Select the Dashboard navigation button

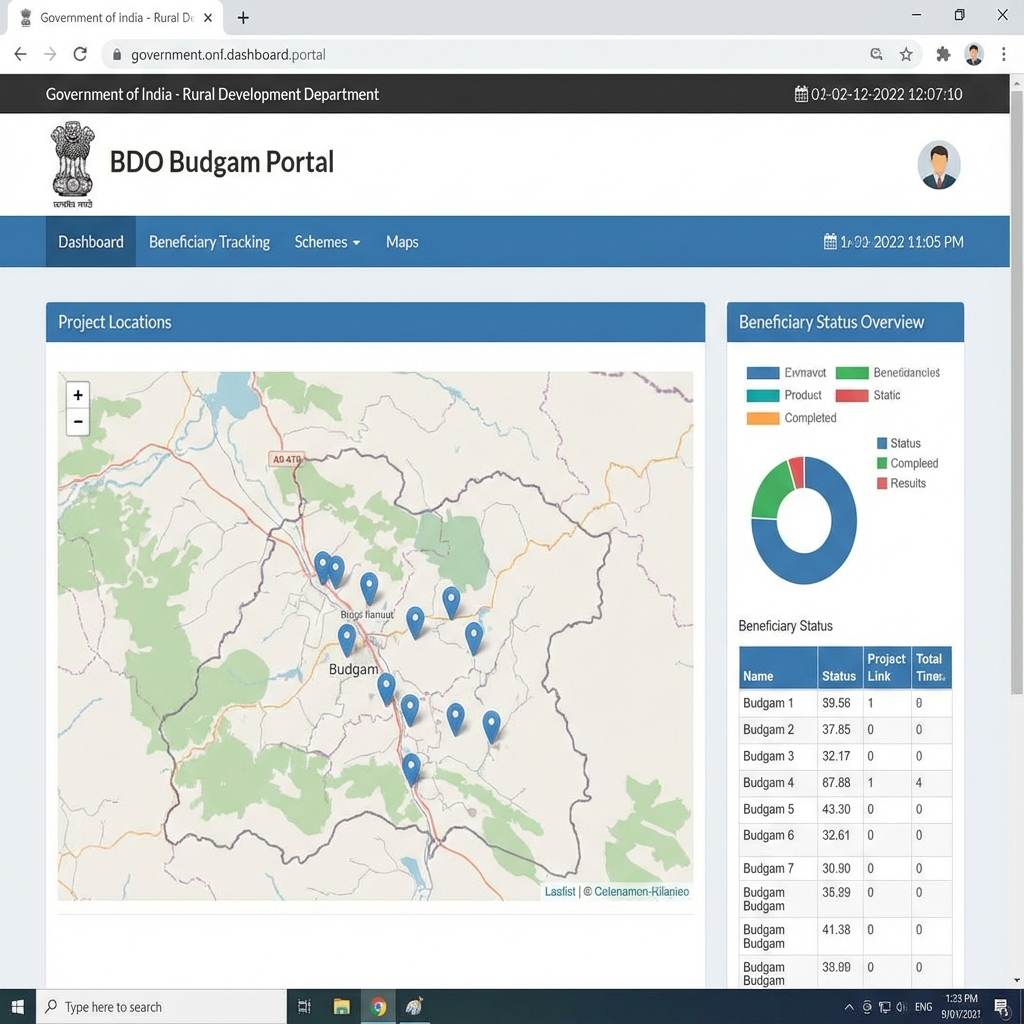pos(90,241)
